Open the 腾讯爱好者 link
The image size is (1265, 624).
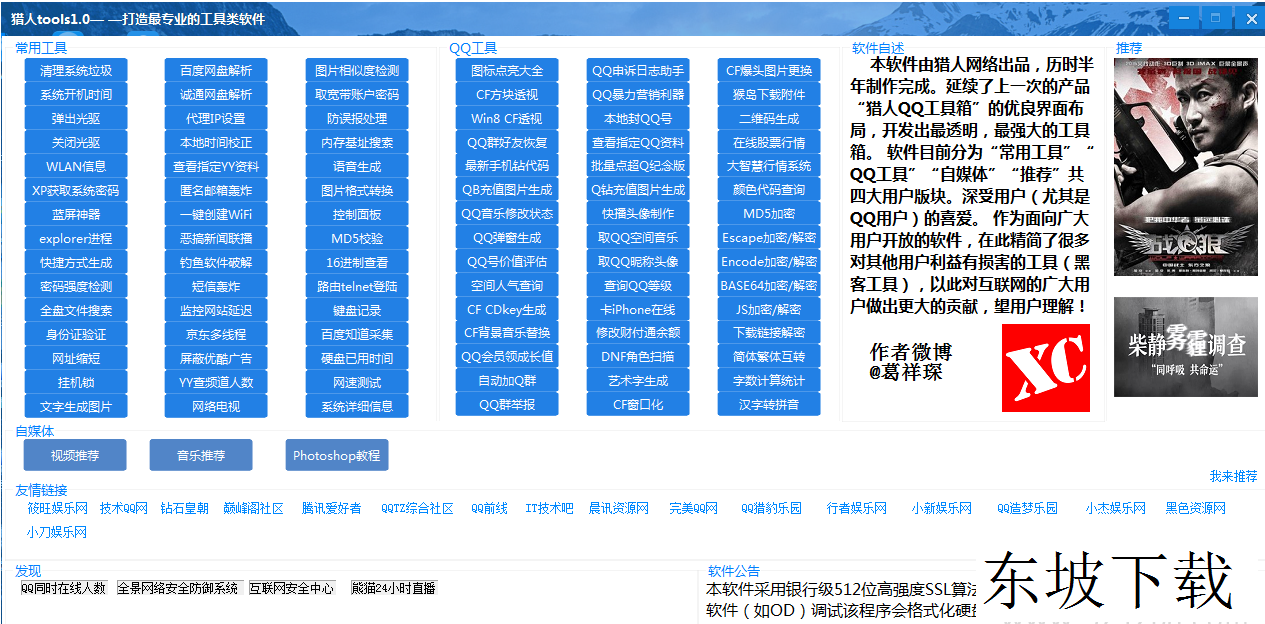click(332, 508)
